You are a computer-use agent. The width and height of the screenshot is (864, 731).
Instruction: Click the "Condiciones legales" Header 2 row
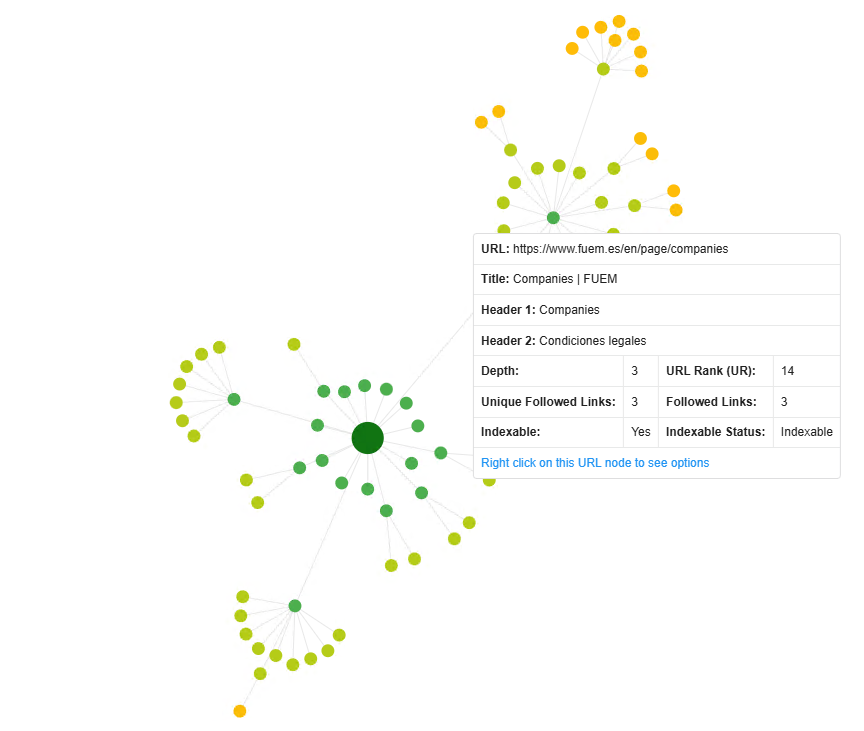[x=657, y=341]
